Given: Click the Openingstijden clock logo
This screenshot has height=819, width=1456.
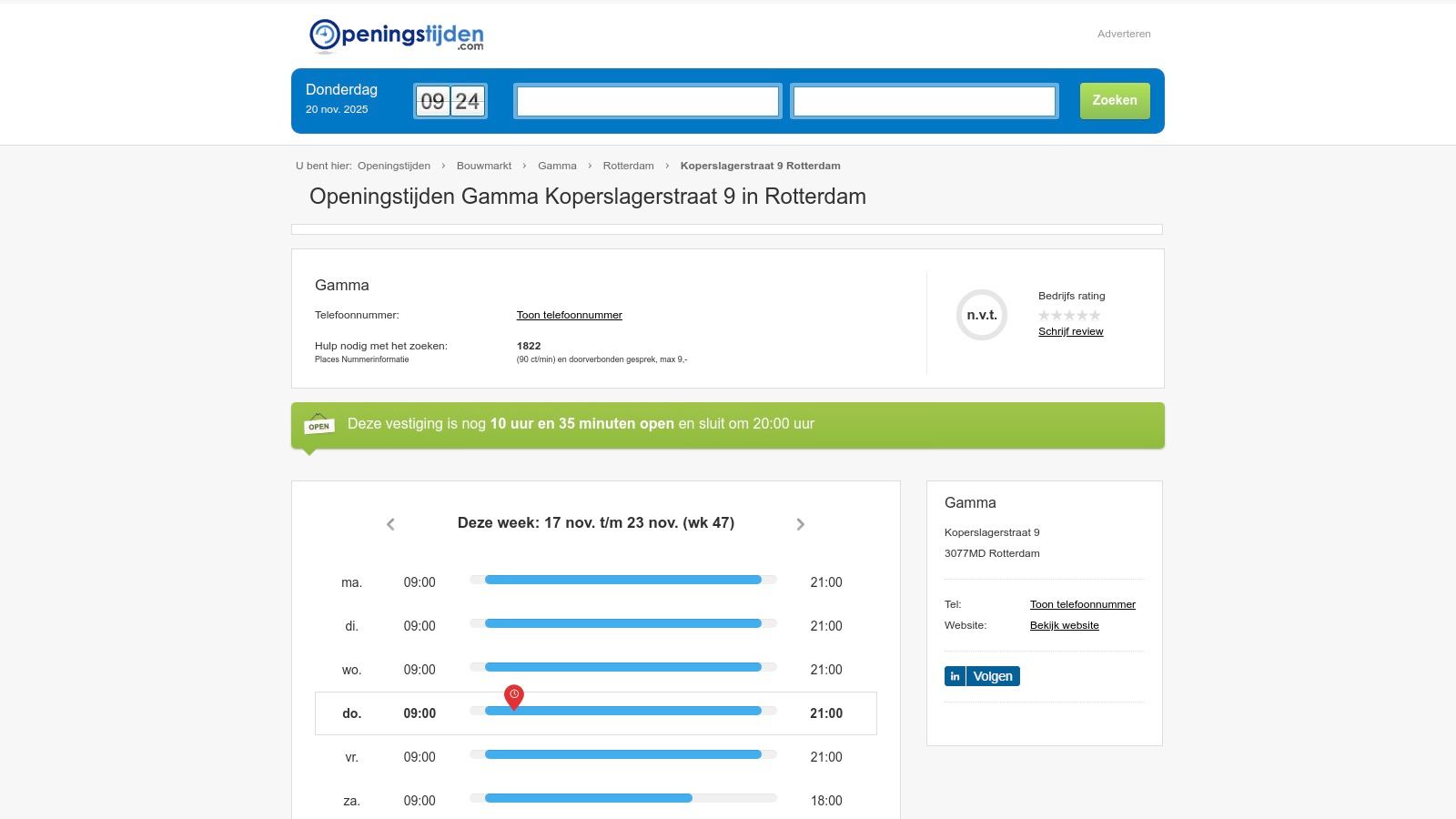Looking at the screenshot, I should click(323, 34).
